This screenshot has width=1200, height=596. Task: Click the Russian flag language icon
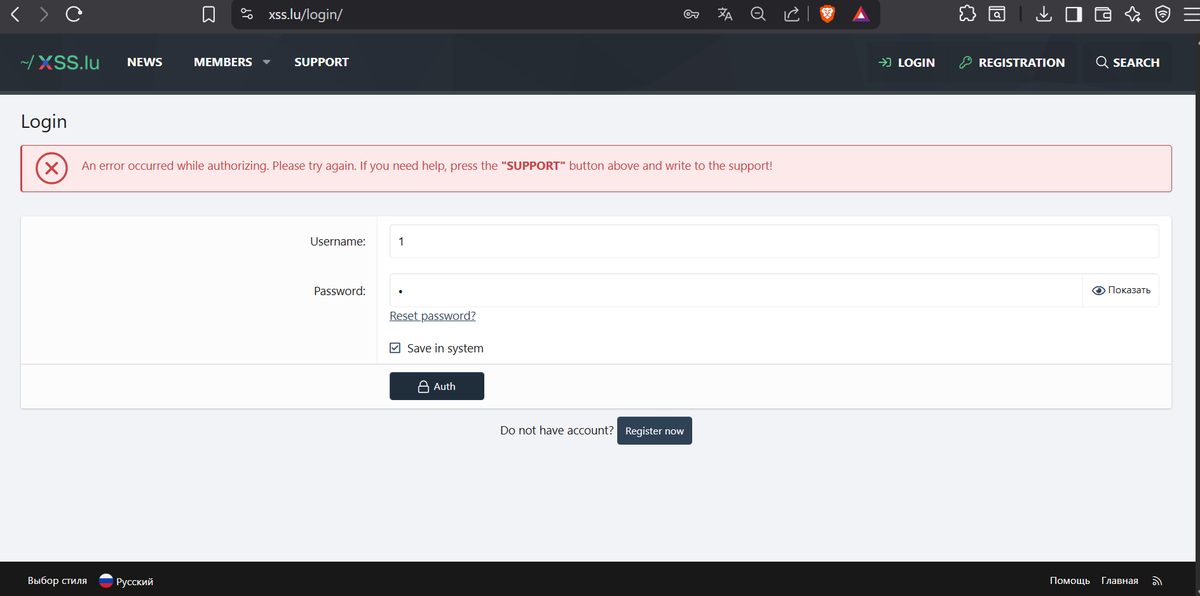click(x=106, y=580)
